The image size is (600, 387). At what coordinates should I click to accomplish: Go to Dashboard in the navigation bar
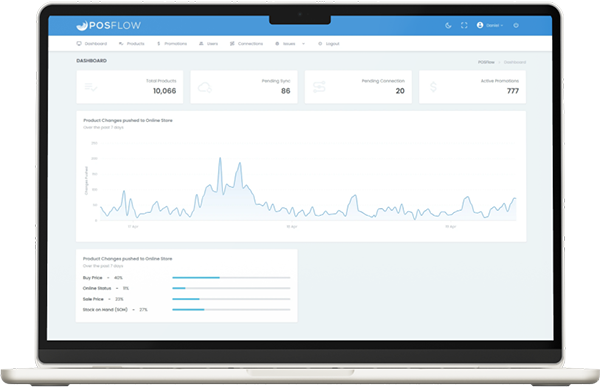point(92,44)
